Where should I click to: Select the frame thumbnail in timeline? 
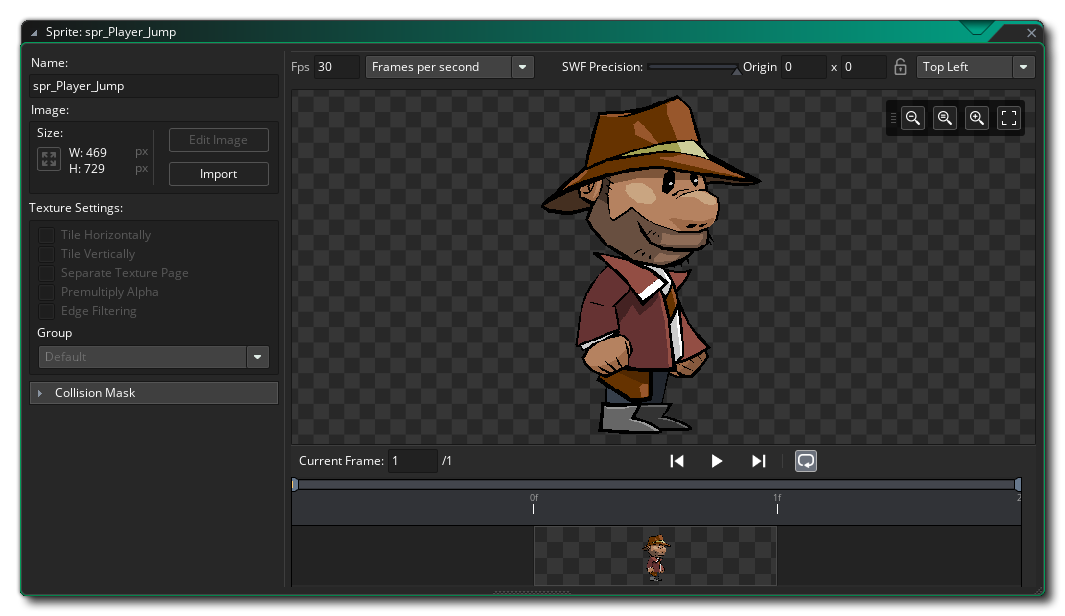pyautogui.click(x=655, y=556)
